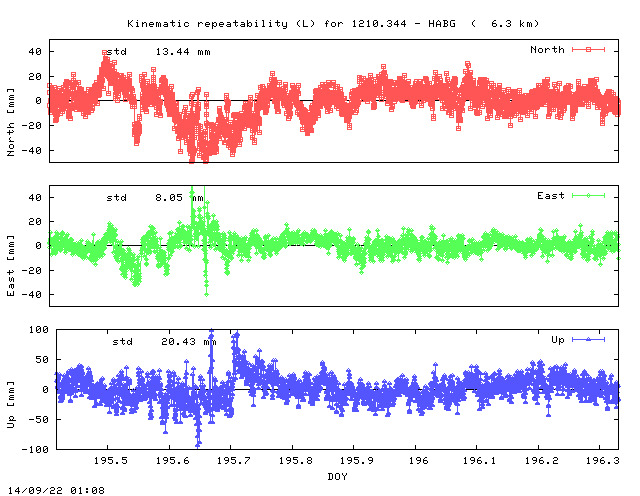Click x-axis tick label 196.1

(x=480, y=460)
